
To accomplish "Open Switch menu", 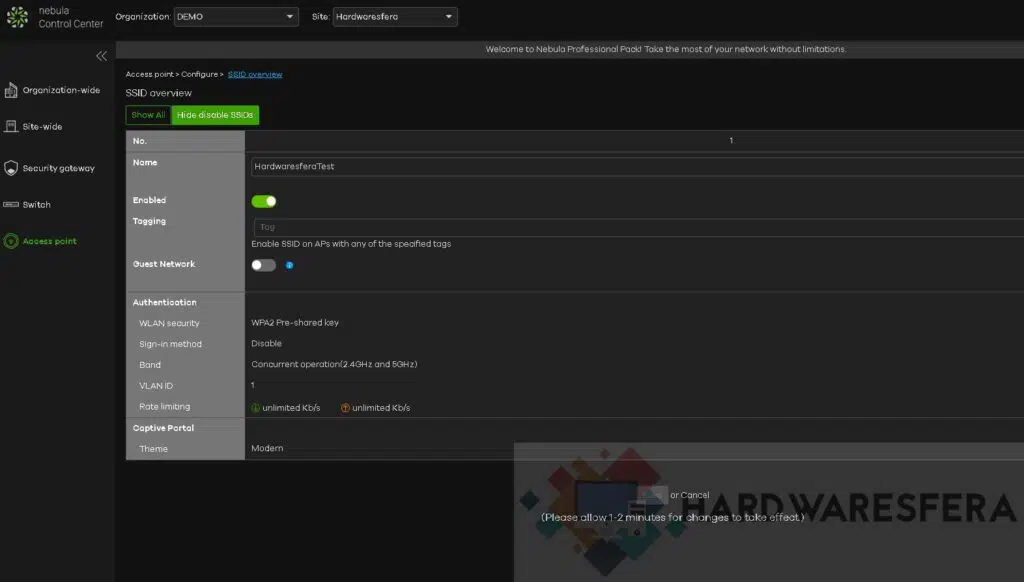I will 37,204.
